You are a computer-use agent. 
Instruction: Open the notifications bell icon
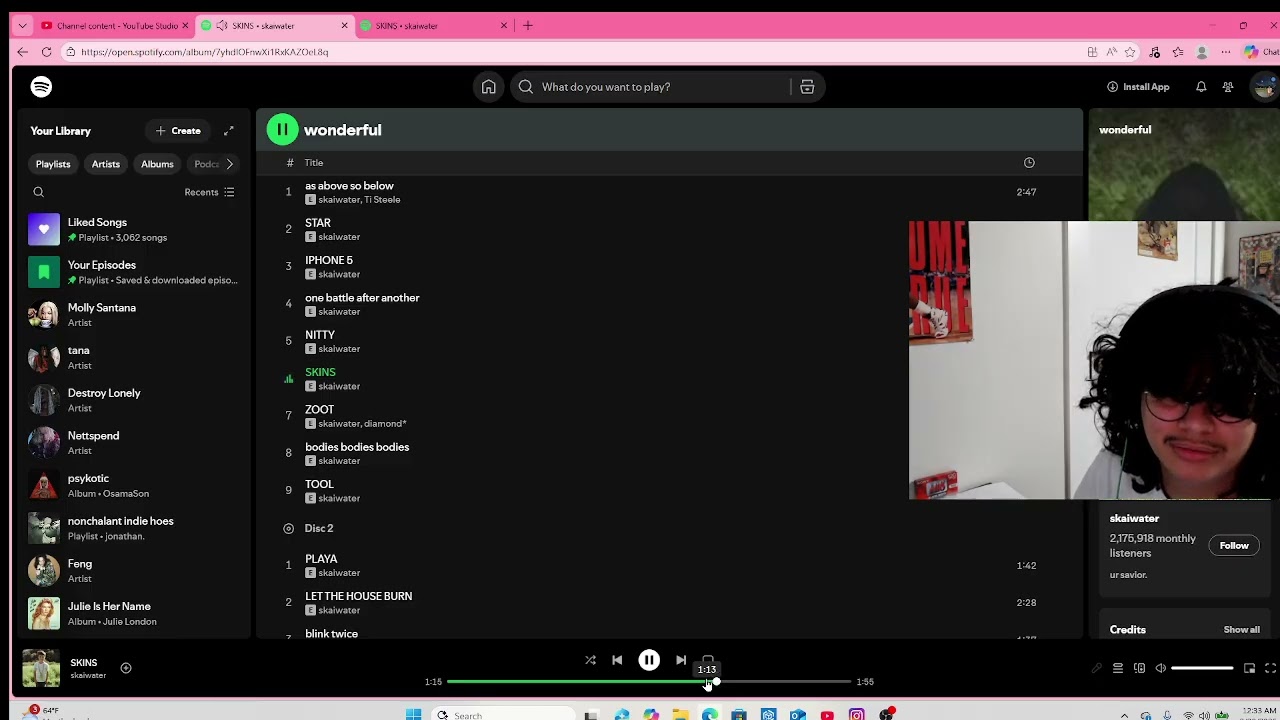(1201, 87)
